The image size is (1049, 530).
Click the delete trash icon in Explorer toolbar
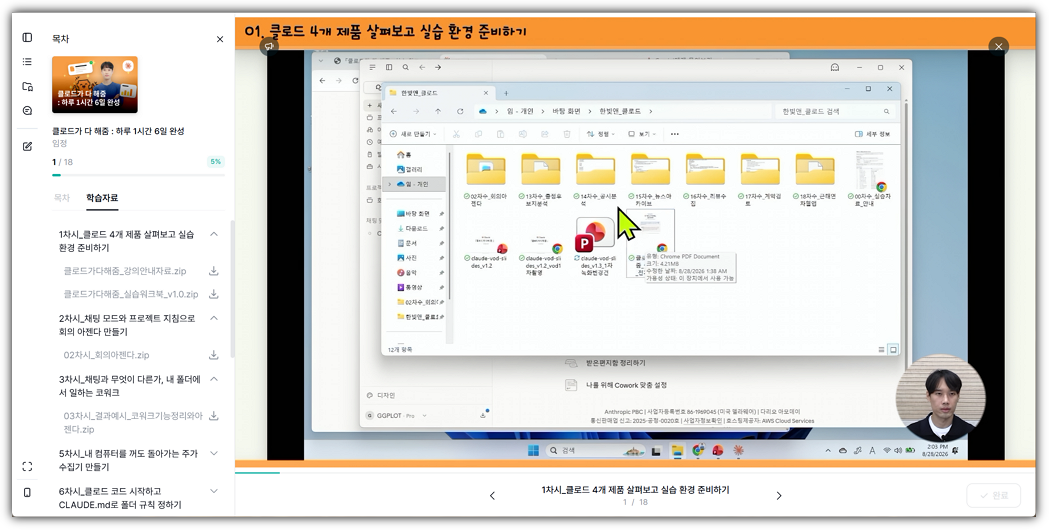coord(567,134)
